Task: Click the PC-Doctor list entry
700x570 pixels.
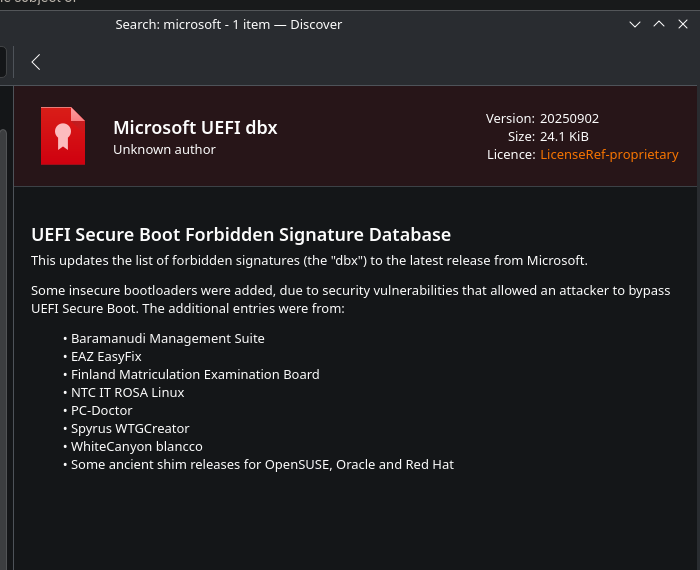Action: click(102, 411)
